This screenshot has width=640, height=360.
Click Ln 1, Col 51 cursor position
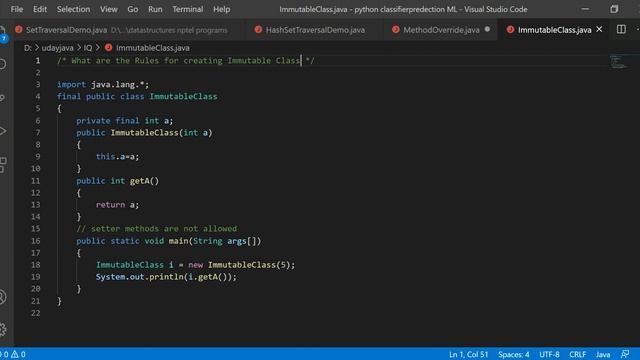click(x=469, y=354)
